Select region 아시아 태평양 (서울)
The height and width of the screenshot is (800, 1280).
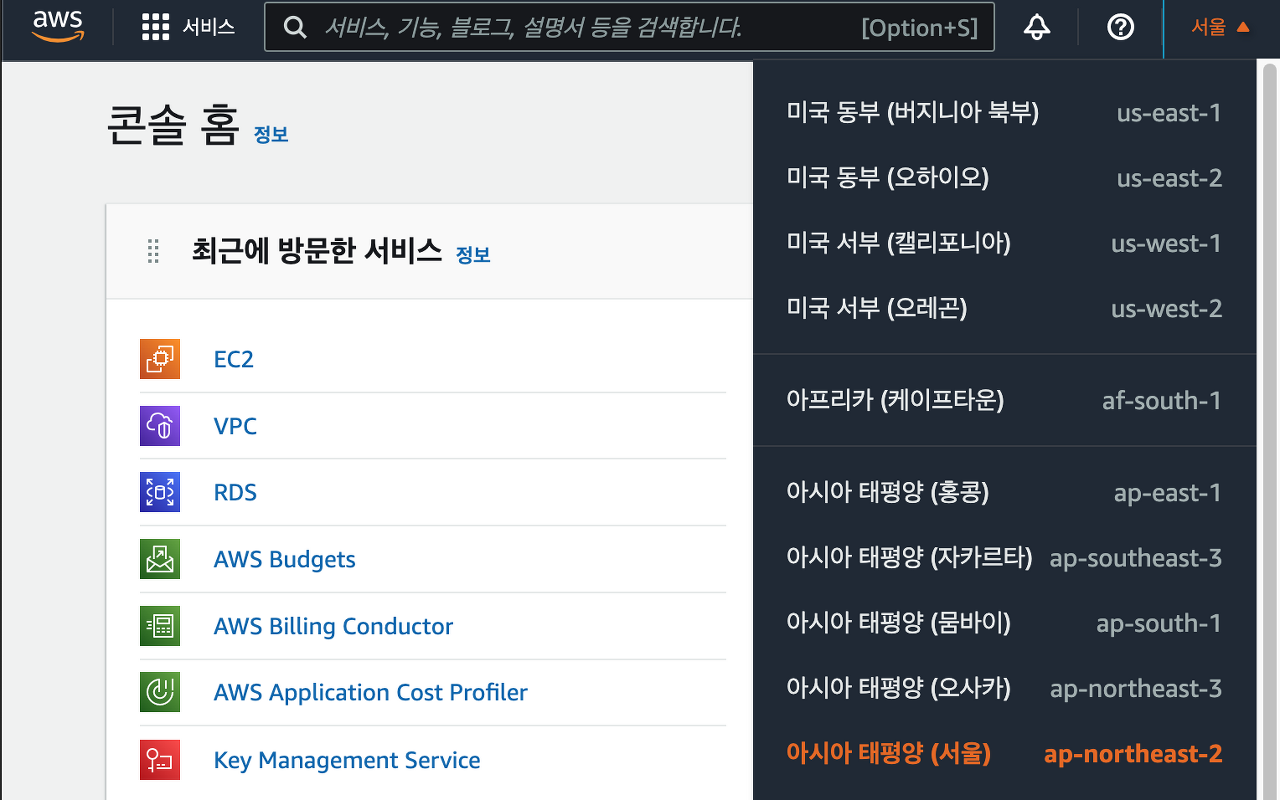tap(1004, 753)
